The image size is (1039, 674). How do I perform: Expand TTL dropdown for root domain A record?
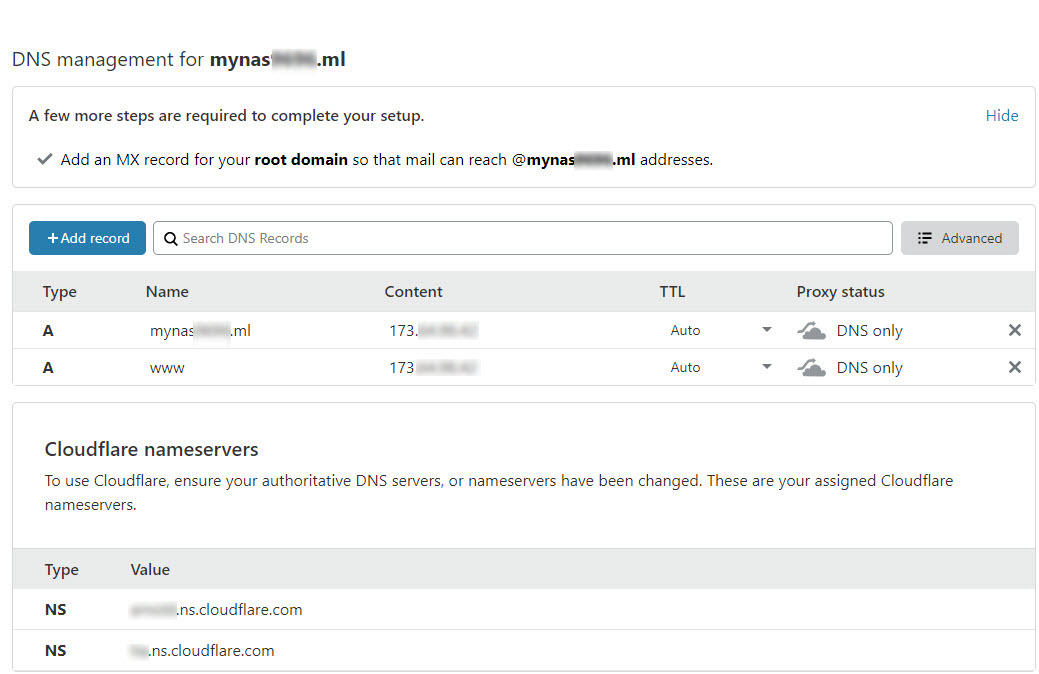[766, 329]
